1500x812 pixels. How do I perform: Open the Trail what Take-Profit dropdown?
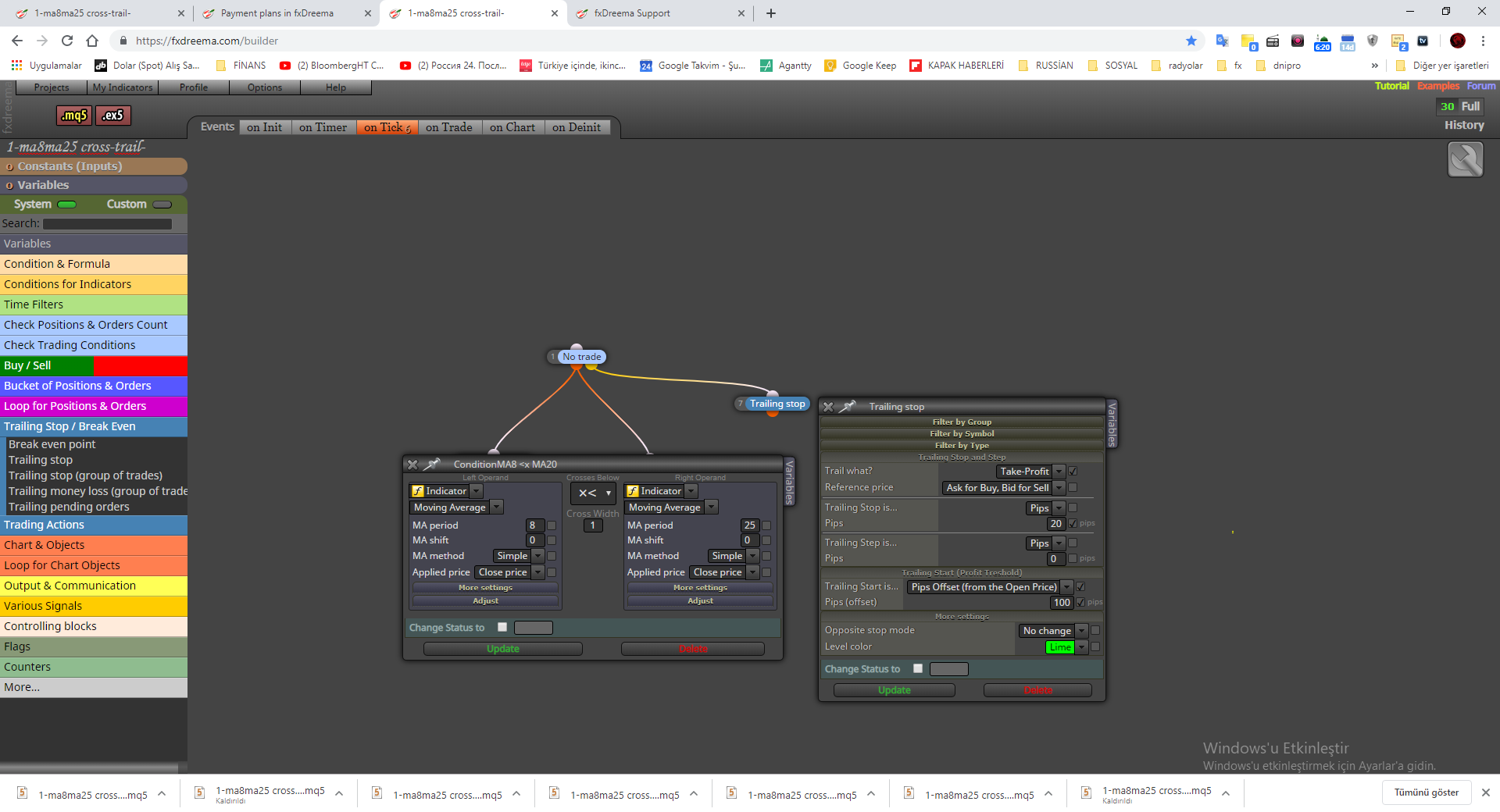(x=1030, y=472)
